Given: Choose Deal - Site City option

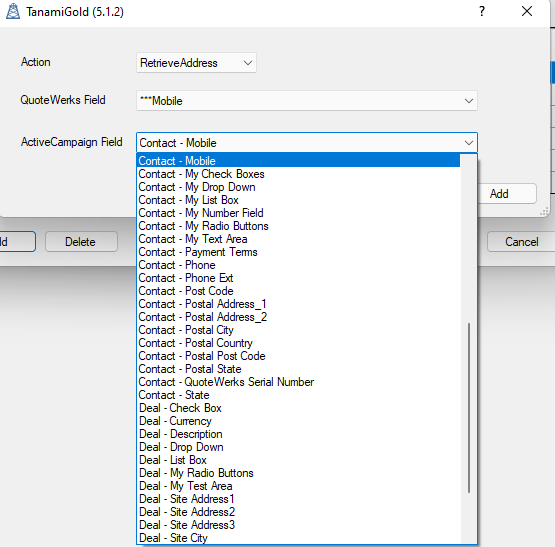Looking at the screenshot, I should (x=299, y=538).
